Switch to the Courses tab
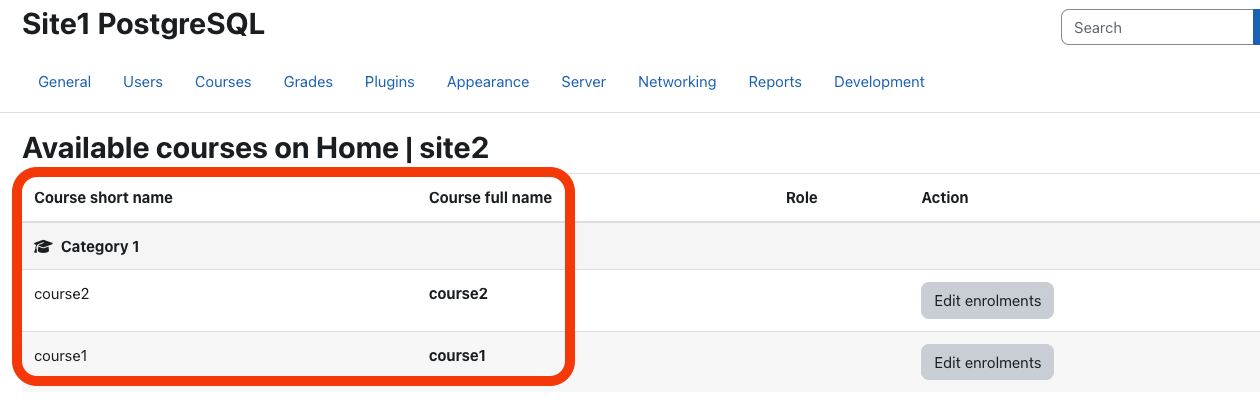 [223, 82]
